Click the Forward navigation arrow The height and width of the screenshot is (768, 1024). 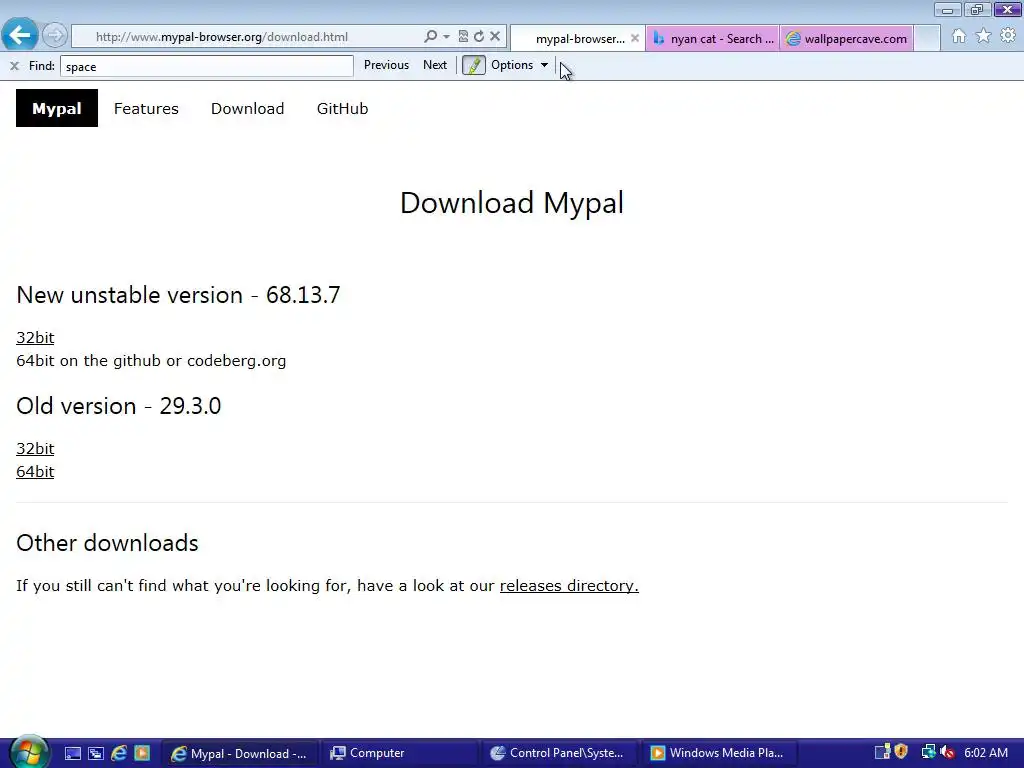pyautogui.click(x=55, y=35)
